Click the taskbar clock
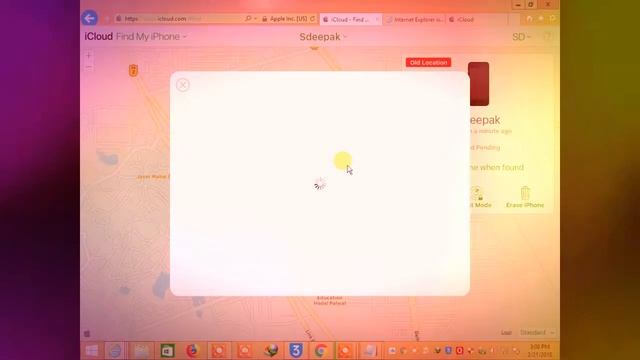640x360 pixels. (540, 351)
